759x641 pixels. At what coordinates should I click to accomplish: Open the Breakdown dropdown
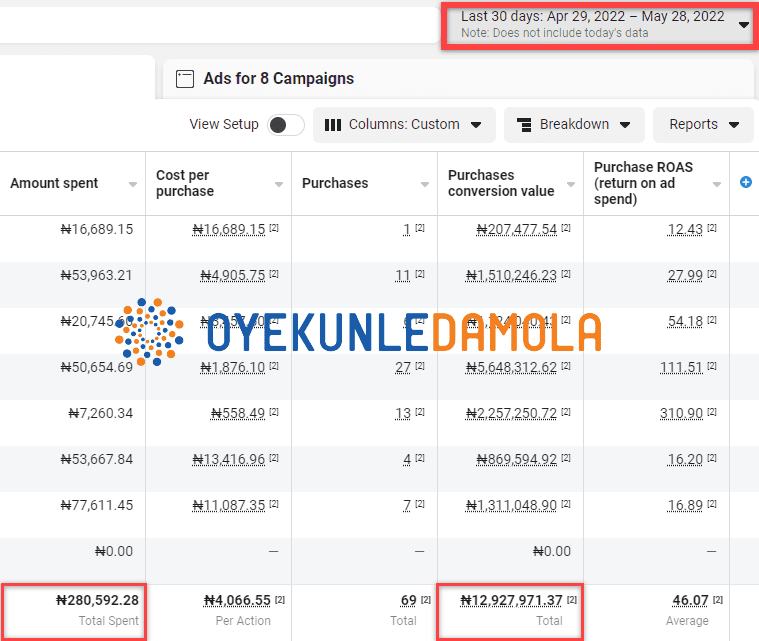[574, 125]
